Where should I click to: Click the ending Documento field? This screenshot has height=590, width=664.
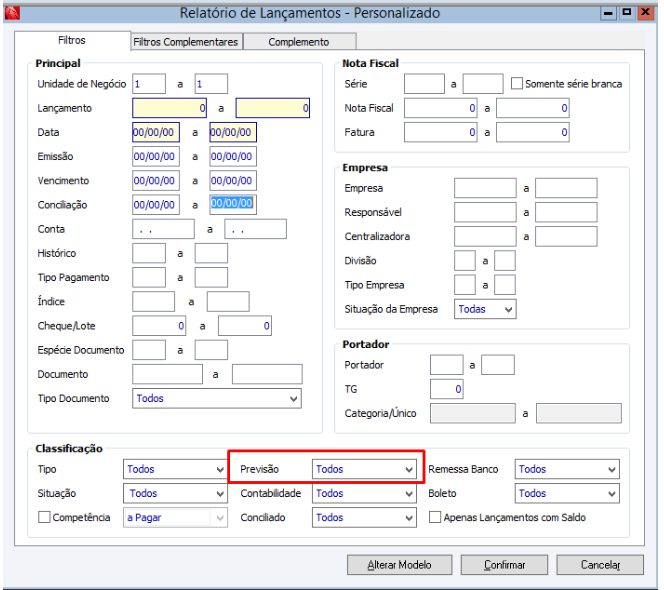(267, 374)
